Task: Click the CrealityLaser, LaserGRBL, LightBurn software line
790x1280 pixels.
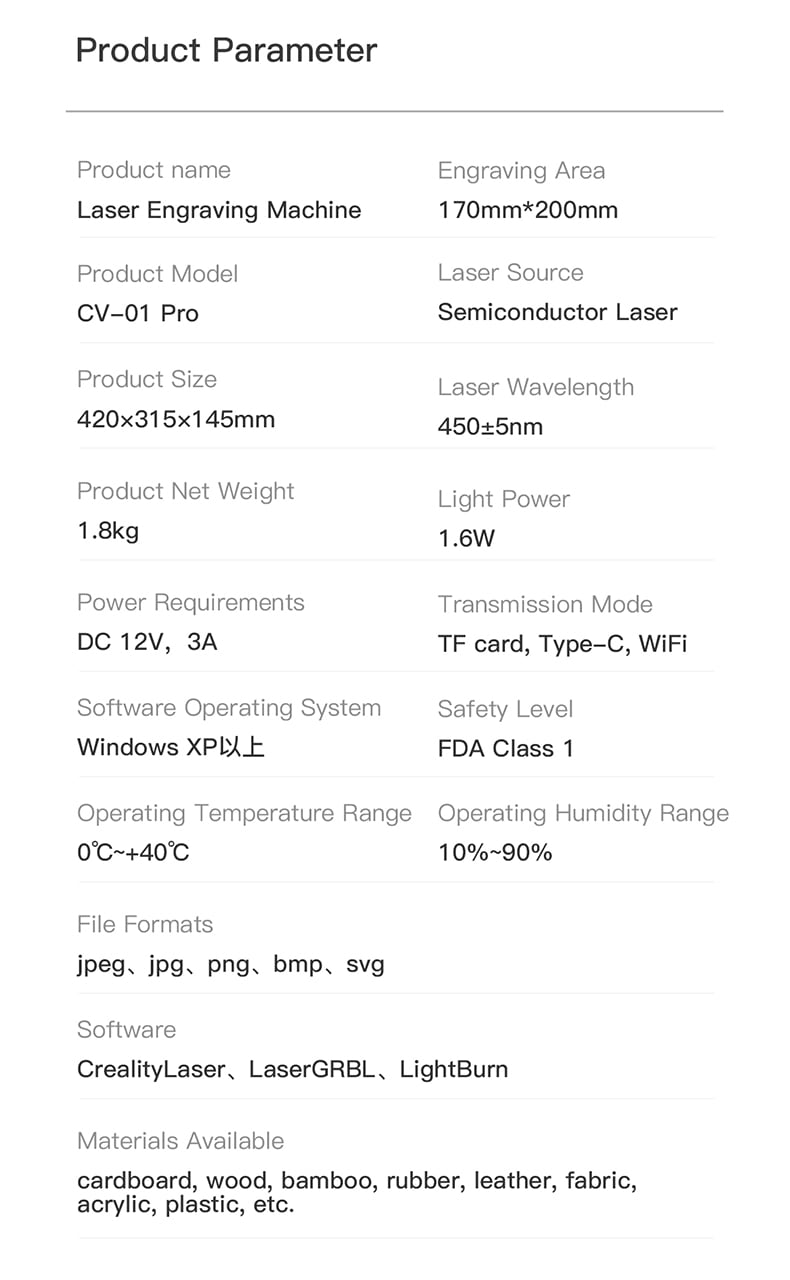Action: coord(293,1069)
